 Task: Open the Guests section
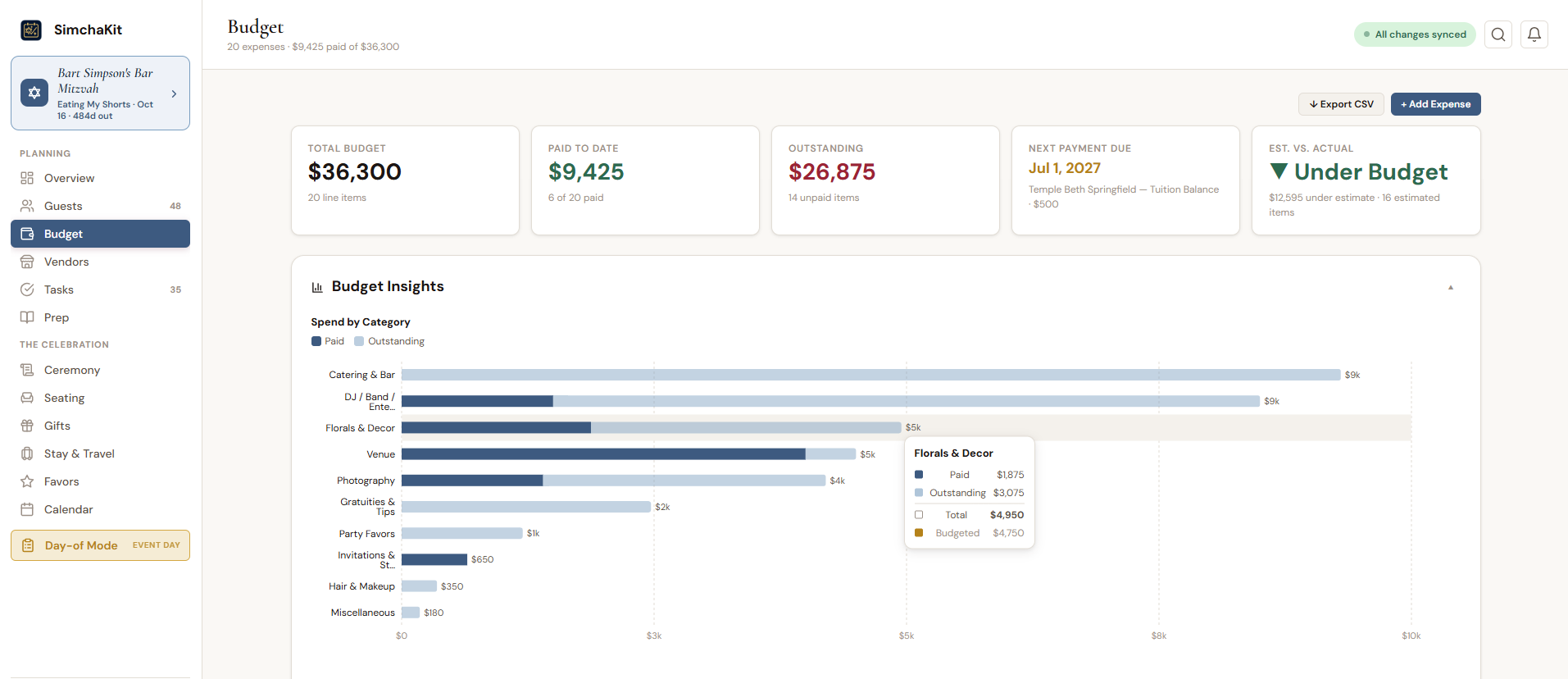pyautogui.click(x=100, y=206)
